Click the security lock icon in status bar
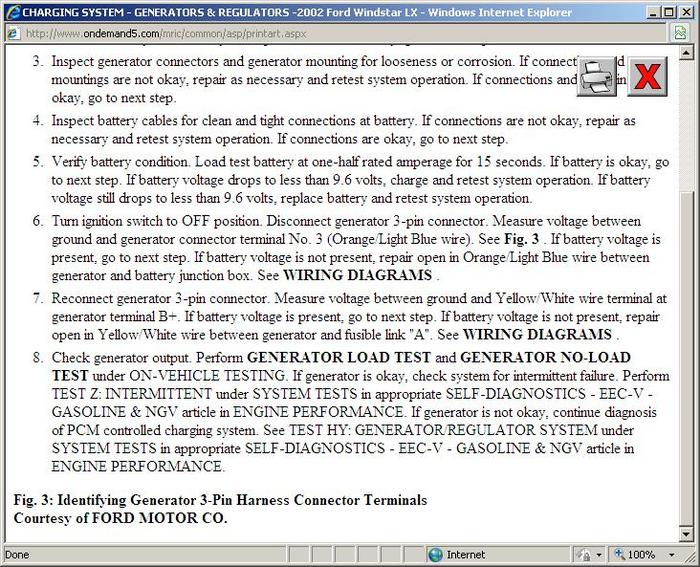 point(583,555)
